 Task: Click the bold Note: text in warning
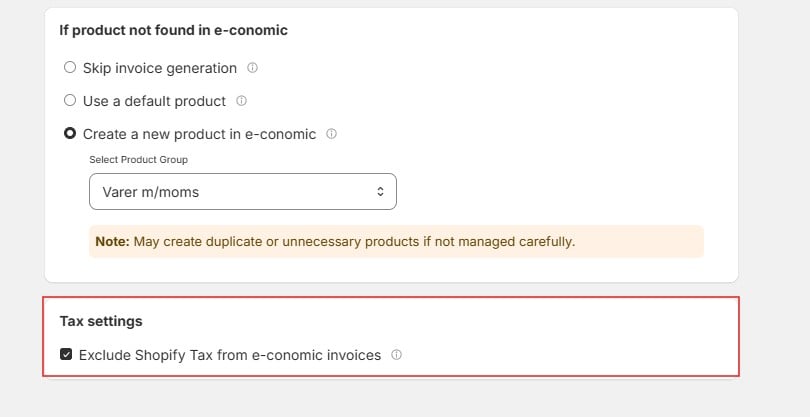(x=113, y=241)
